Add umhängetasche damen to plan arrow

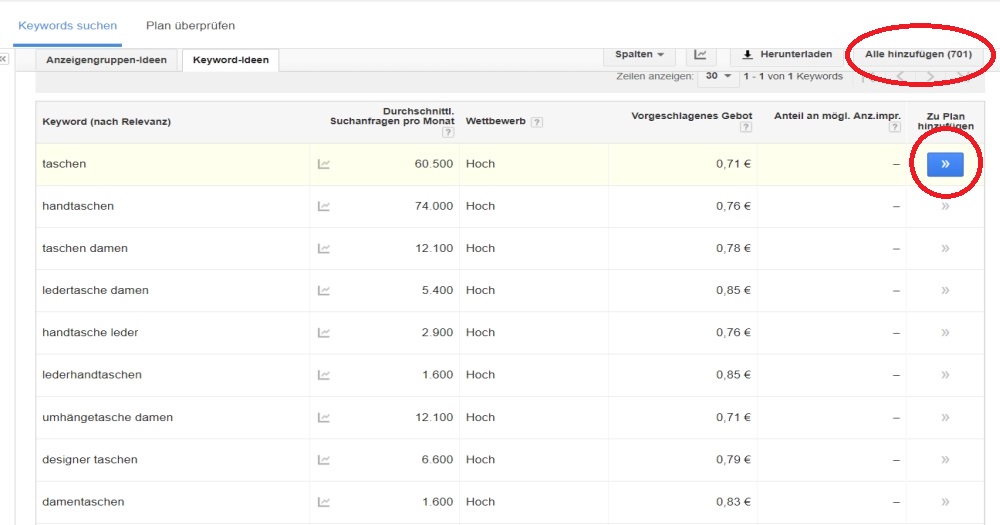(x=945, y=417)
